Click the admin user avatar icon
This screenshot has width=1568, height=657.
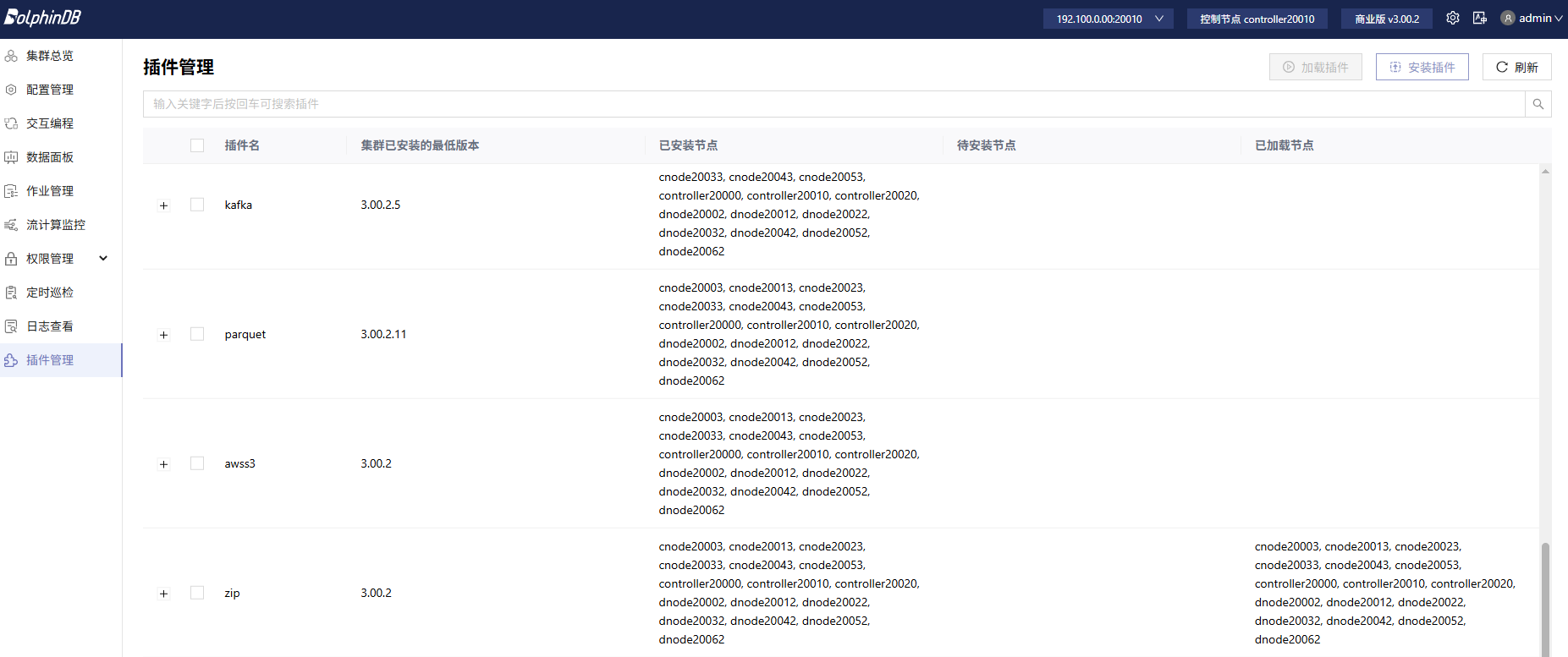pyautogui.click(x=1507, y=18)
